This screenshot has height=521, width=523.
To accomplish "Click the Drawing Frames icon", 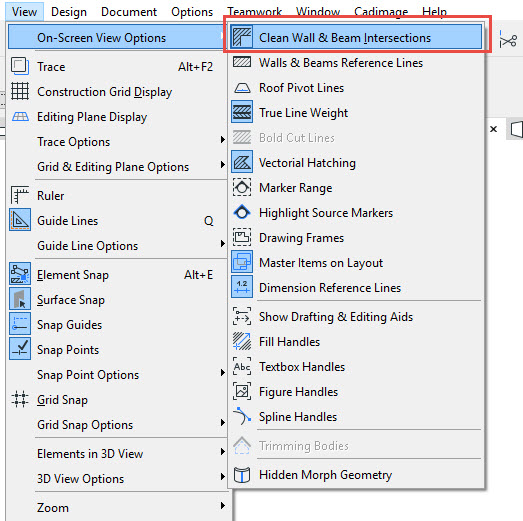I will 242,237.
